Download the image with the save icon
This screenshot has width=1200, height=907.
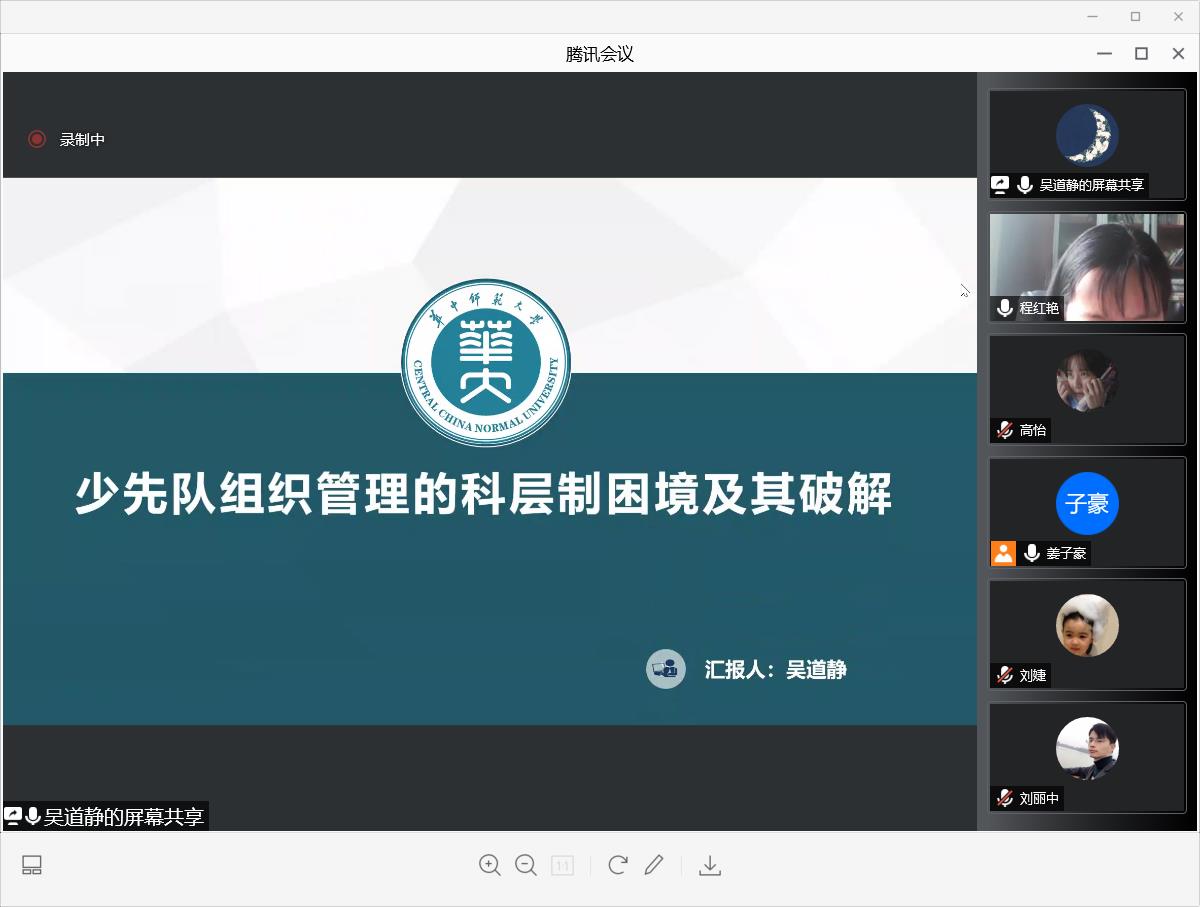710,865
